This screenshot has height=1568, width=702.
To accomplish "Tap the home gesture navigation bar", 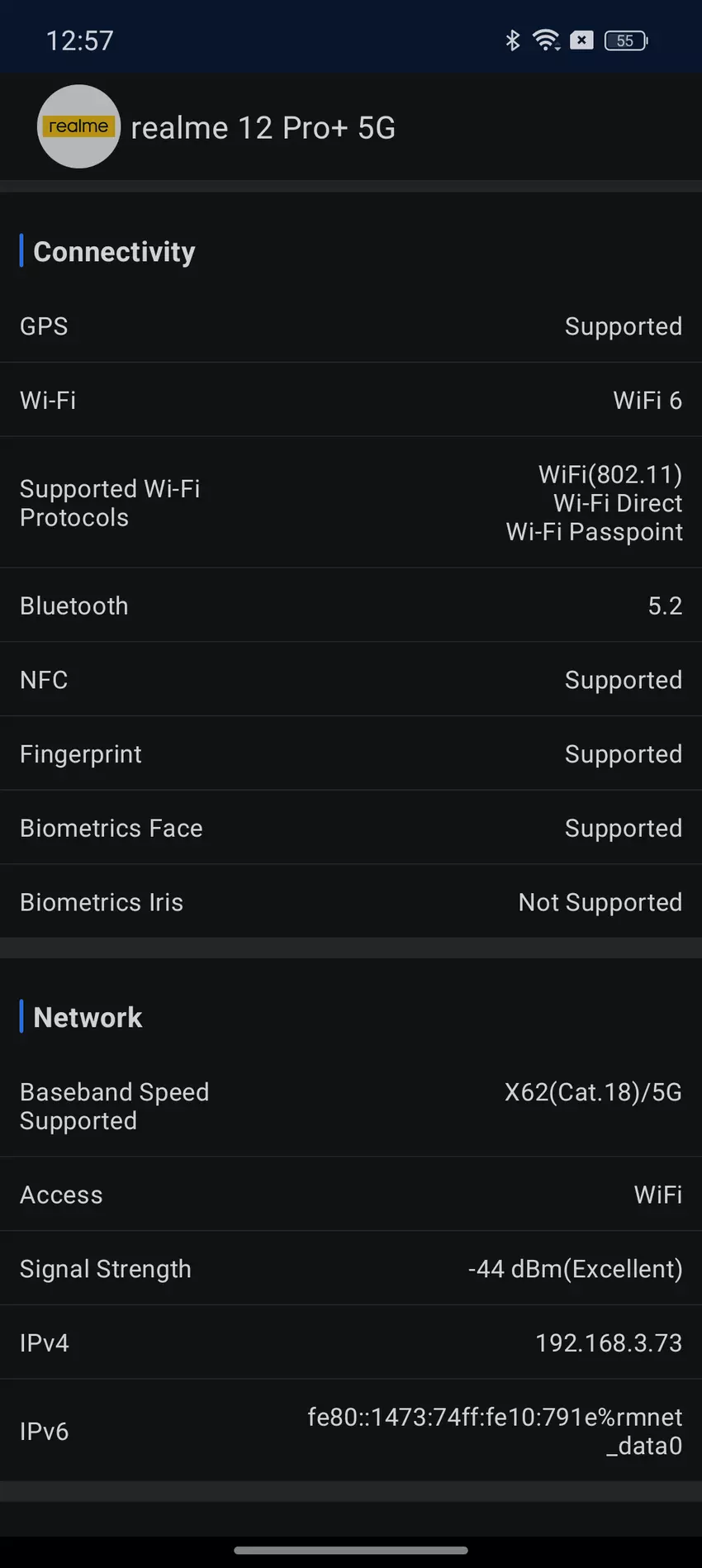I will (x=351, y=1550).
